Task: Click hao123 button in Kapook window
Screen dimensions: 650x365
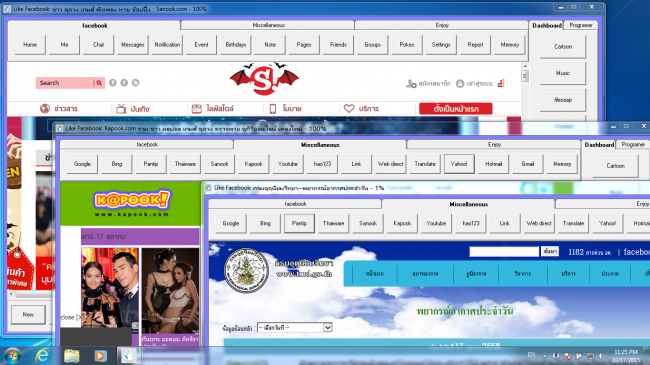Action: [x=322, y=164]
